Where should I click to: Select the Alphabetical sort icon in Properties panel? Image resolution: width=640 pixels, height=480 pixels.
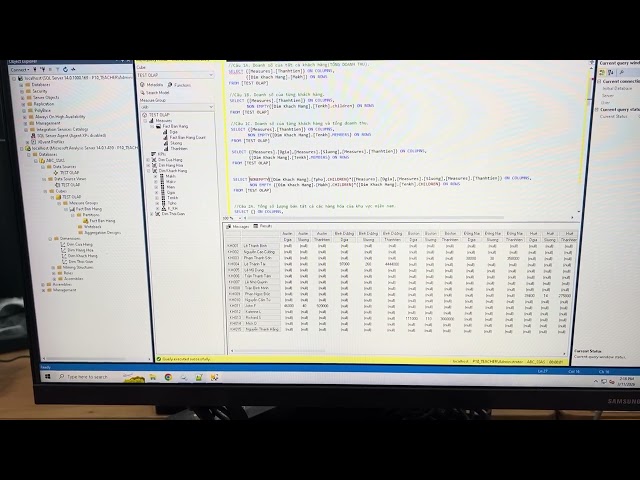(x=611, y=72)
